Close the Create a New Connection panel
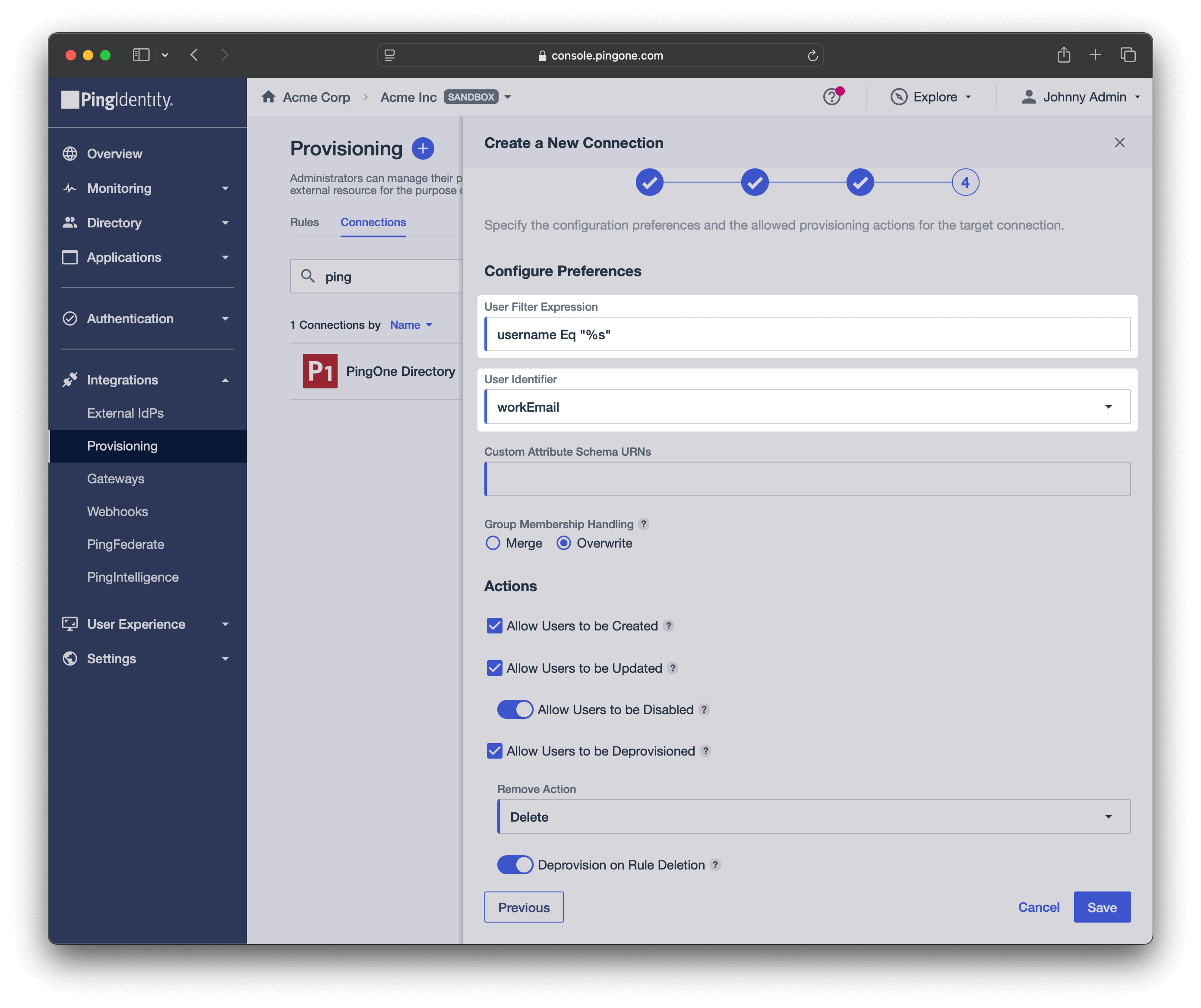The width and height of the screenshot is (1201, 1008). 1120,142
